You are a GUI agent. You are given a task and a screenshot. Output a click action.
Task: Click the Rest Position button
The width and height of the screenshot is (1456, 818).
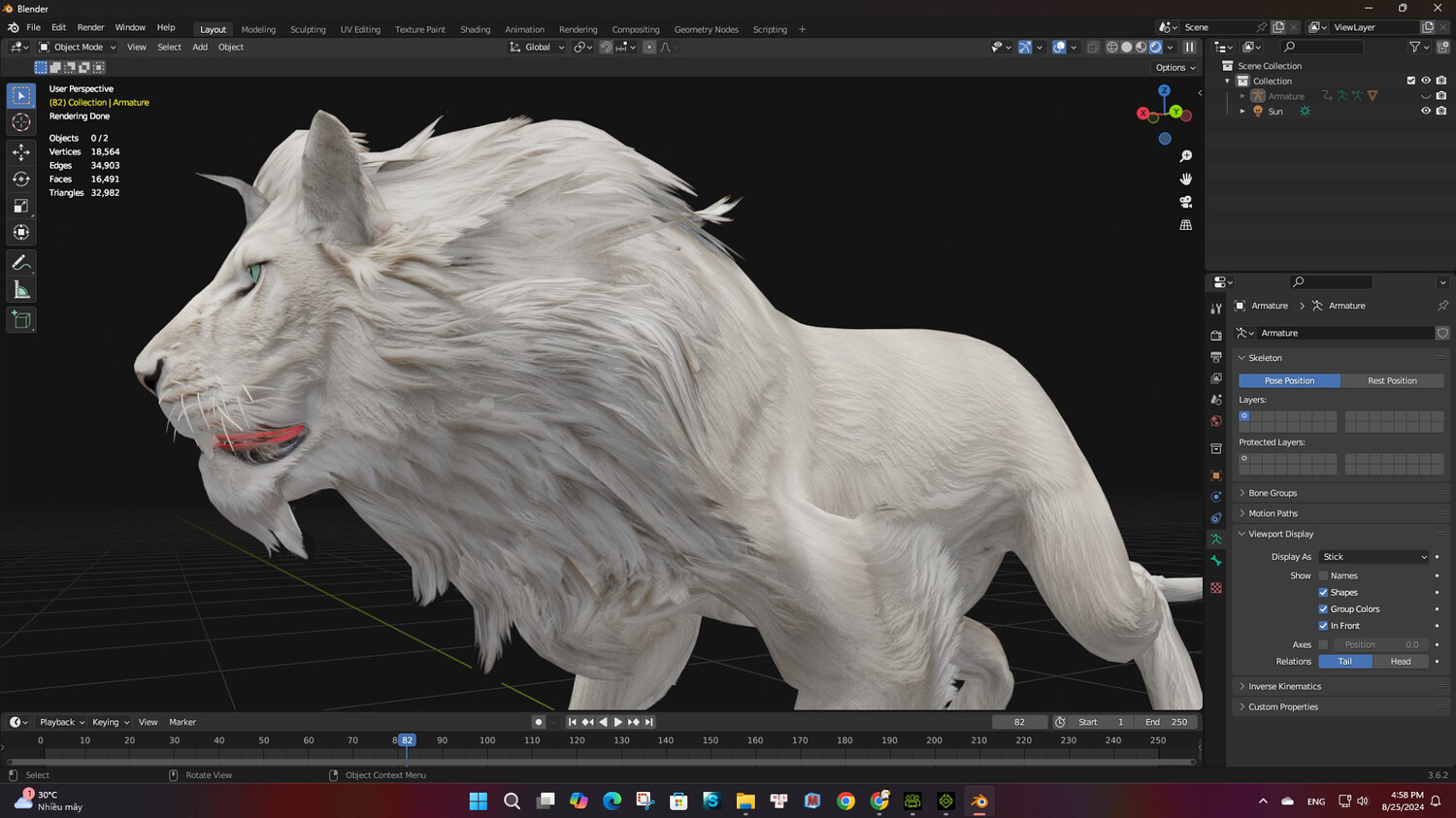(1392, 381)
